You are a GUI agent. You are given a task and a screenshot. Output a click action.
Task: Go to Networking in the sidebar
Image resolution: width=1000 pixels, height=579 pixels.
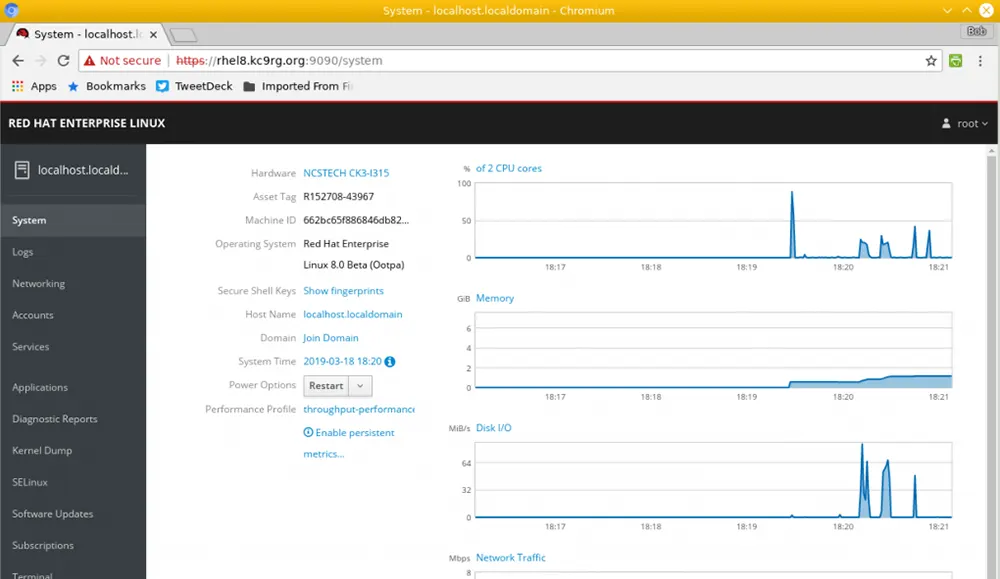click(x=38, y=284)
